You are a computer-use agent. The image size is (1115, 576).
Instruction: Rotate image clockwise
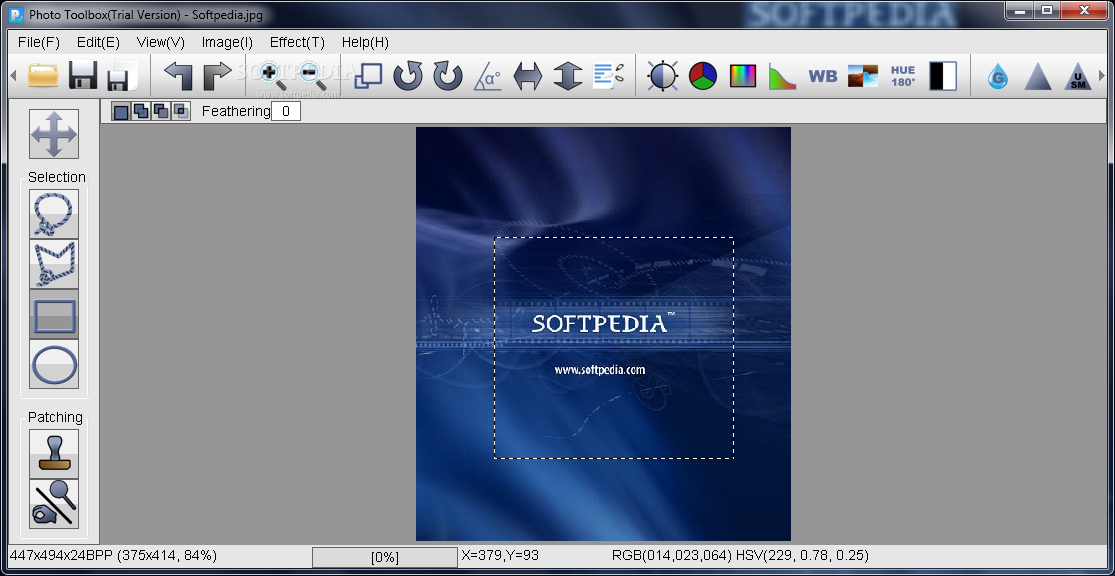point(448,75)
